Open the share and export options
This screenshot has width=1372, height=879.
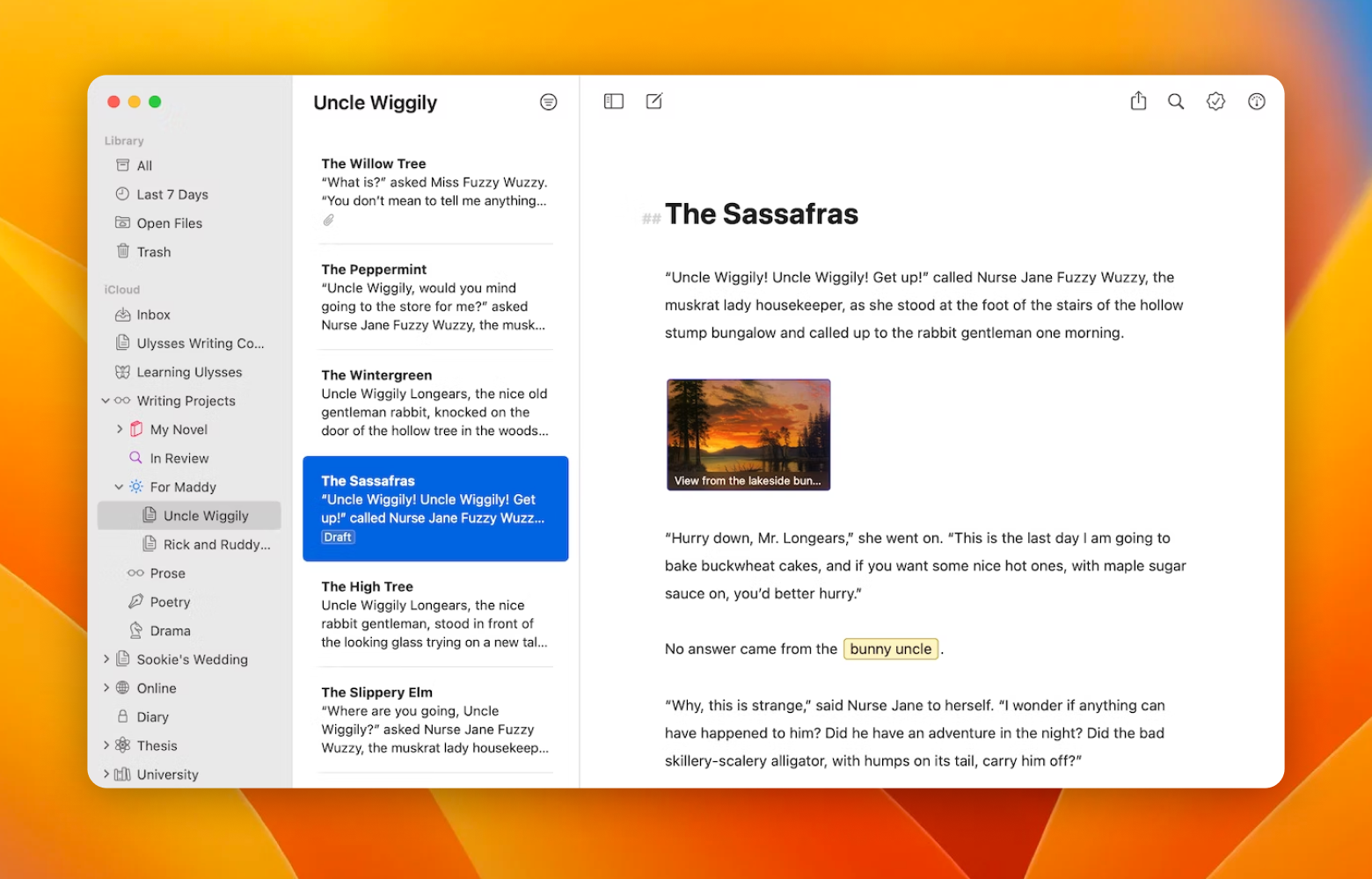coord(1138,101)
